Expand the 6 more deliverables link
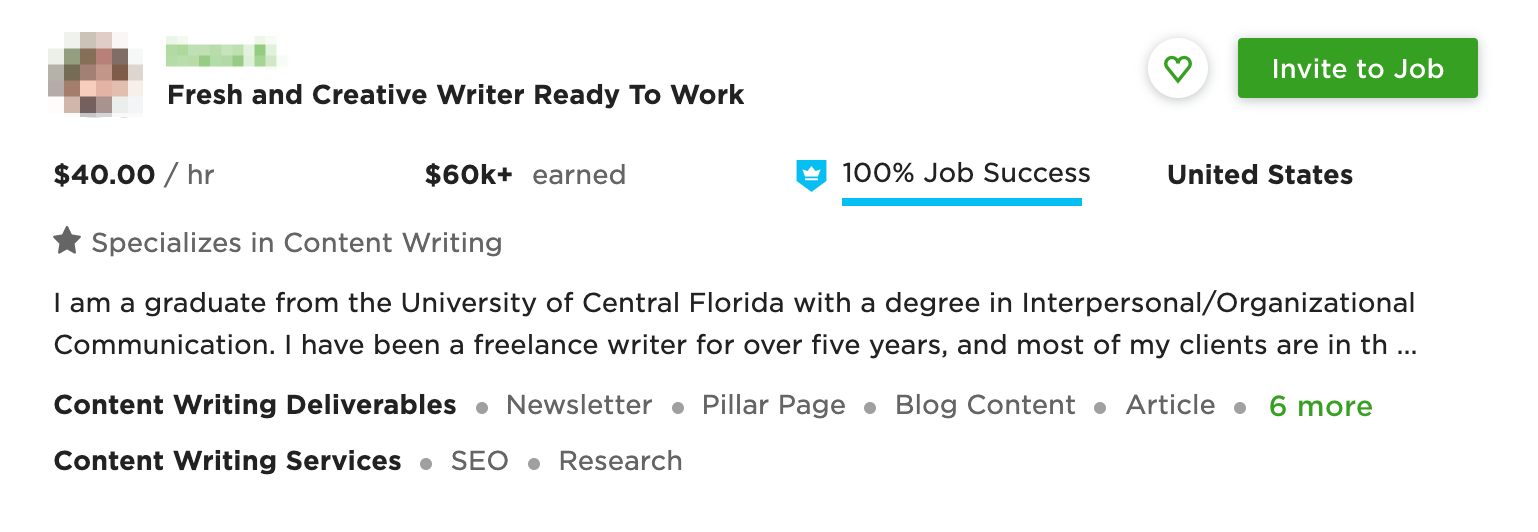 [1320, 406]
